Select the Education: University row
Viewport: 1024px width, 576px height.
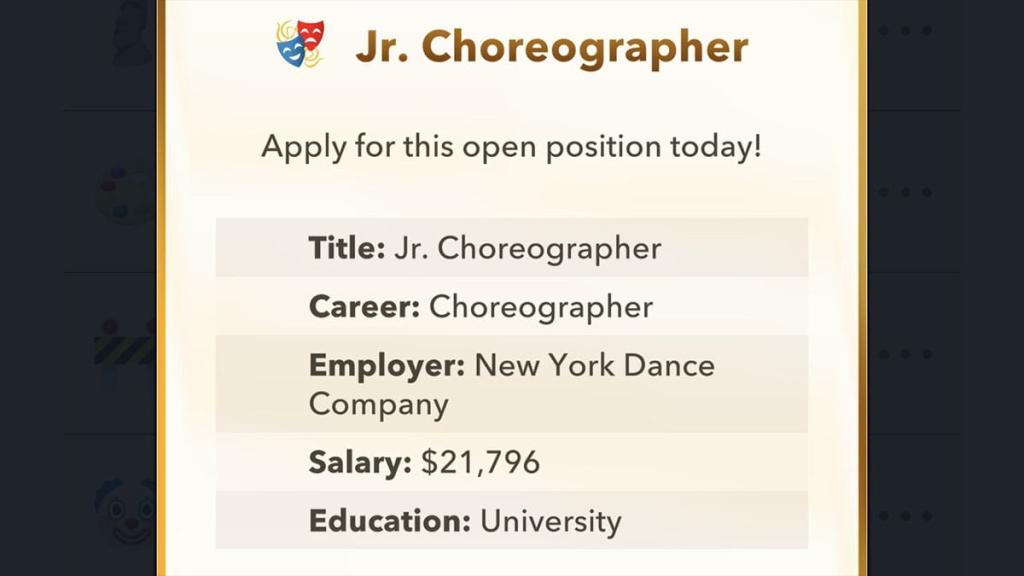512,521
